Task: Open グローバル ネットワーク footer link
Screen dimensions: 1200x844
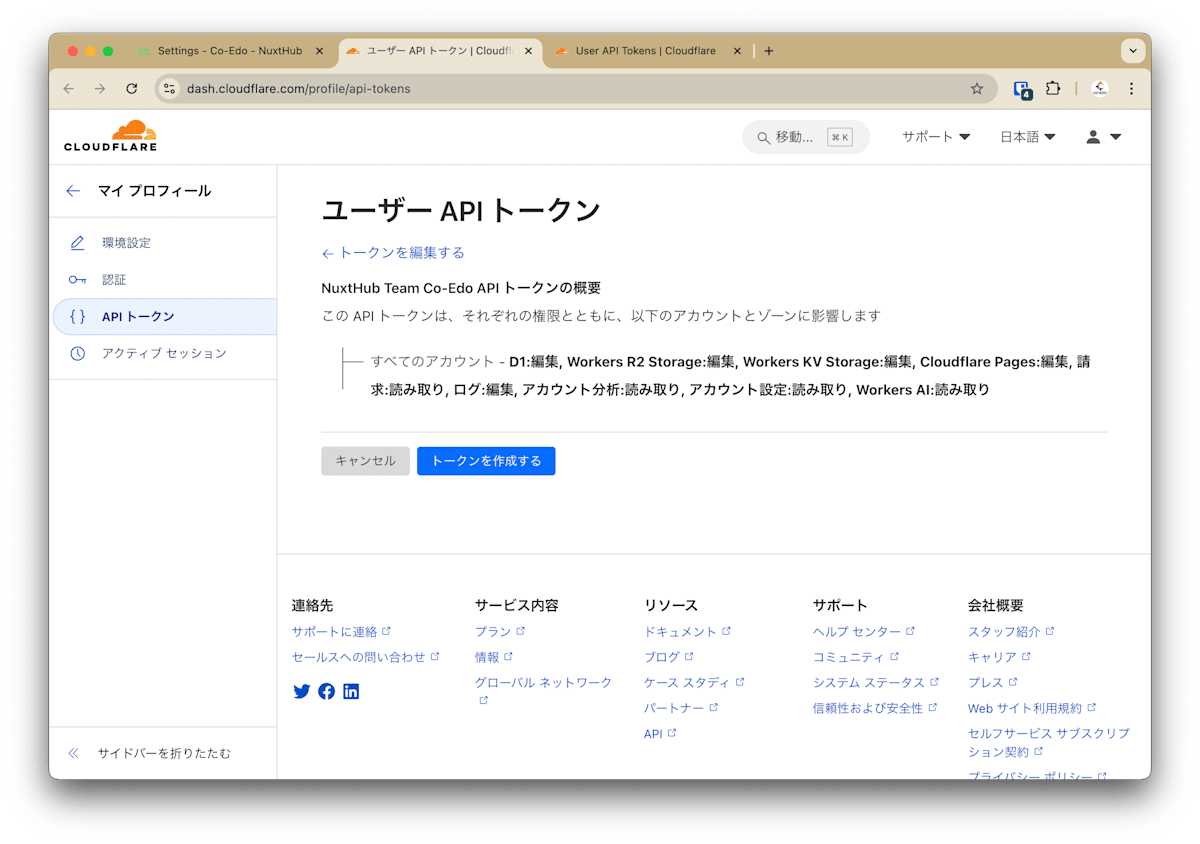Action: point(544,690)
